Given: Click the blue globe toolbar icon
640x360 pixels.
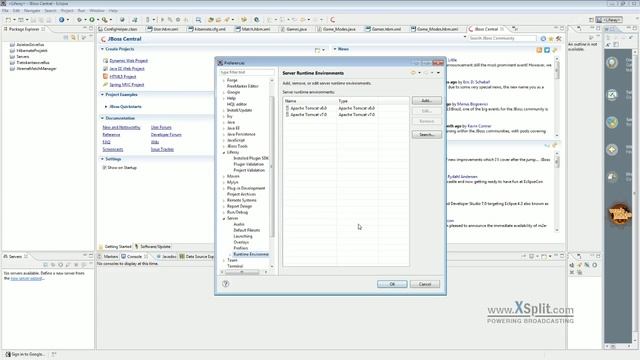Looking at the screenshot, I should point(61,20).
